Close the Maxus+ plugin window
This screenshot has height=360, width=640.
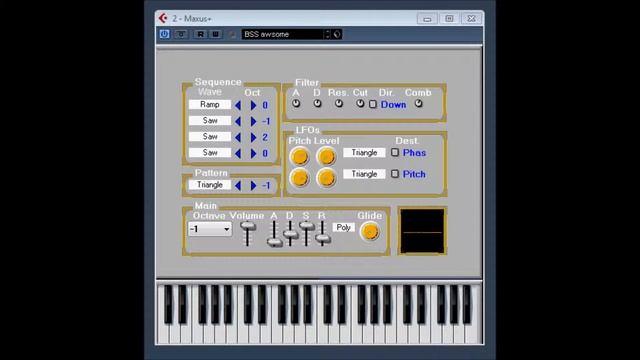pyautogui.click(x=471, y=19)
